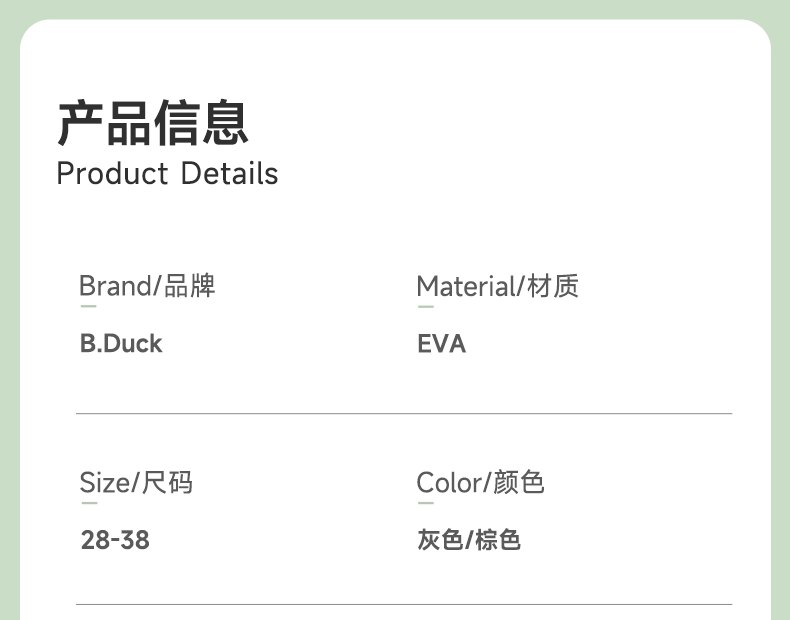Choose the 棕色 brown color text
This screenshot has height=620, width=790.
pos(497,541)
